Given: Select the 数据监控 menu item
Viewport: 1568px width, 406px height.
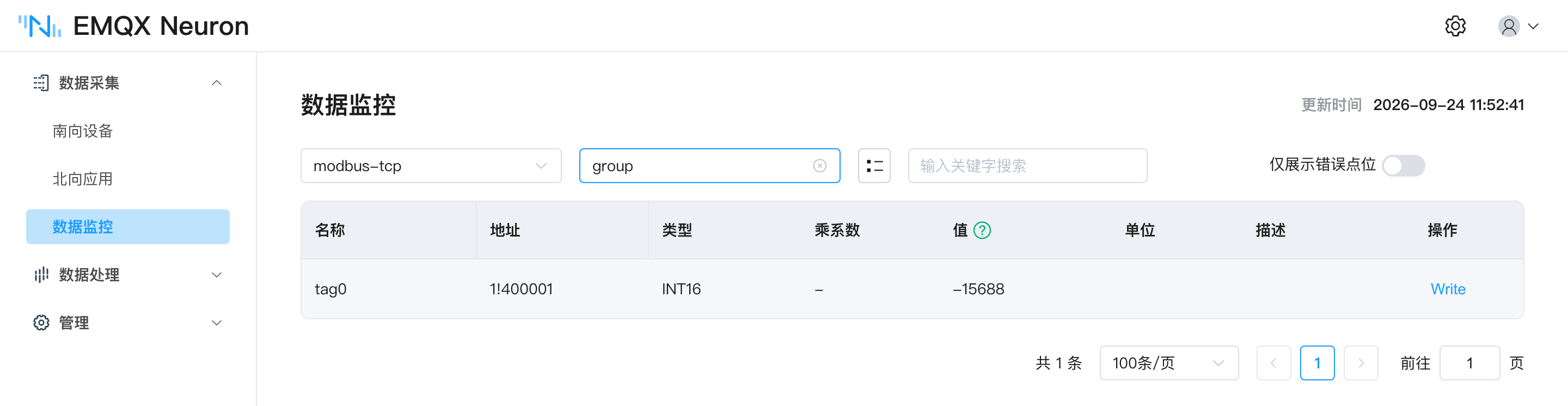Looking at the screenshot, I should click(x=128, y=227).
